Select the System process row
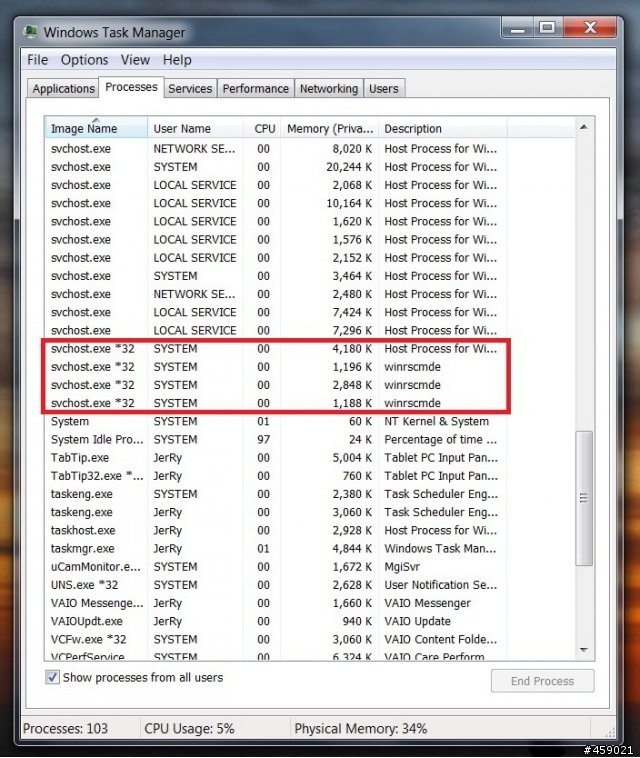Image resolution: width=640 pixels, height=758 pixels. (x=276, y=421)
